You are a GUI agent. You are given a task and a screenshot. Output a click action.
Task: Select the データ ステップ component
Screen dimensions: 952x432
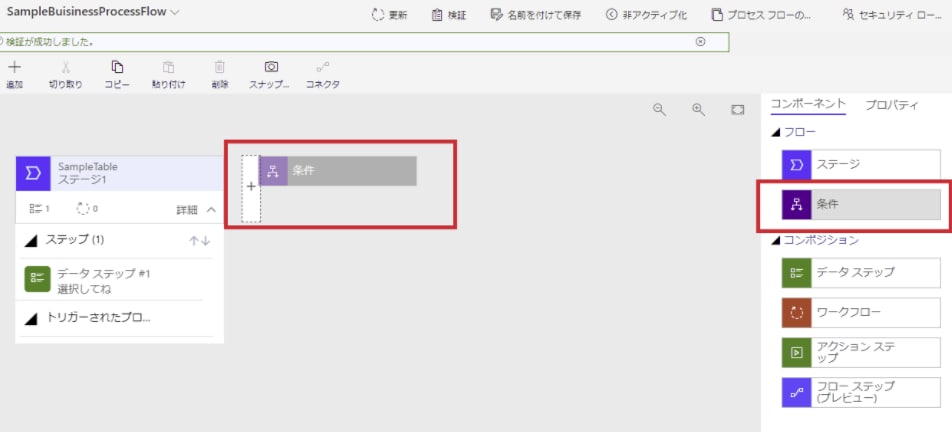(x=861, y=272)
